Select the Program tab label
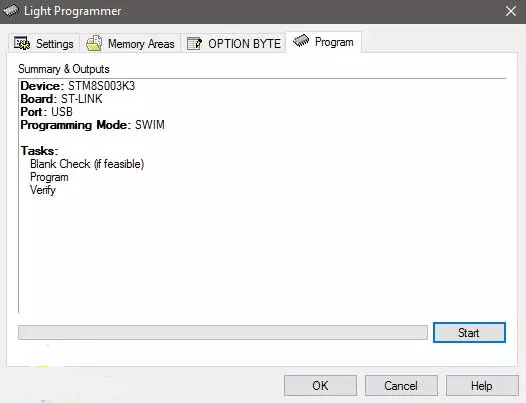 click(x=334, y=42)
